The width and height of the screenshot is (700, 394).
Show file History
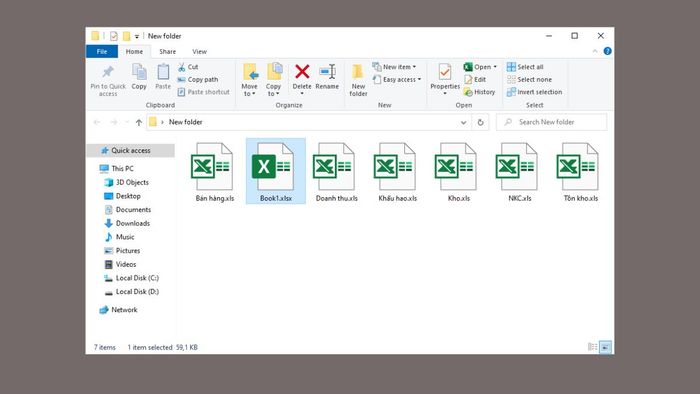coord(479,92)
